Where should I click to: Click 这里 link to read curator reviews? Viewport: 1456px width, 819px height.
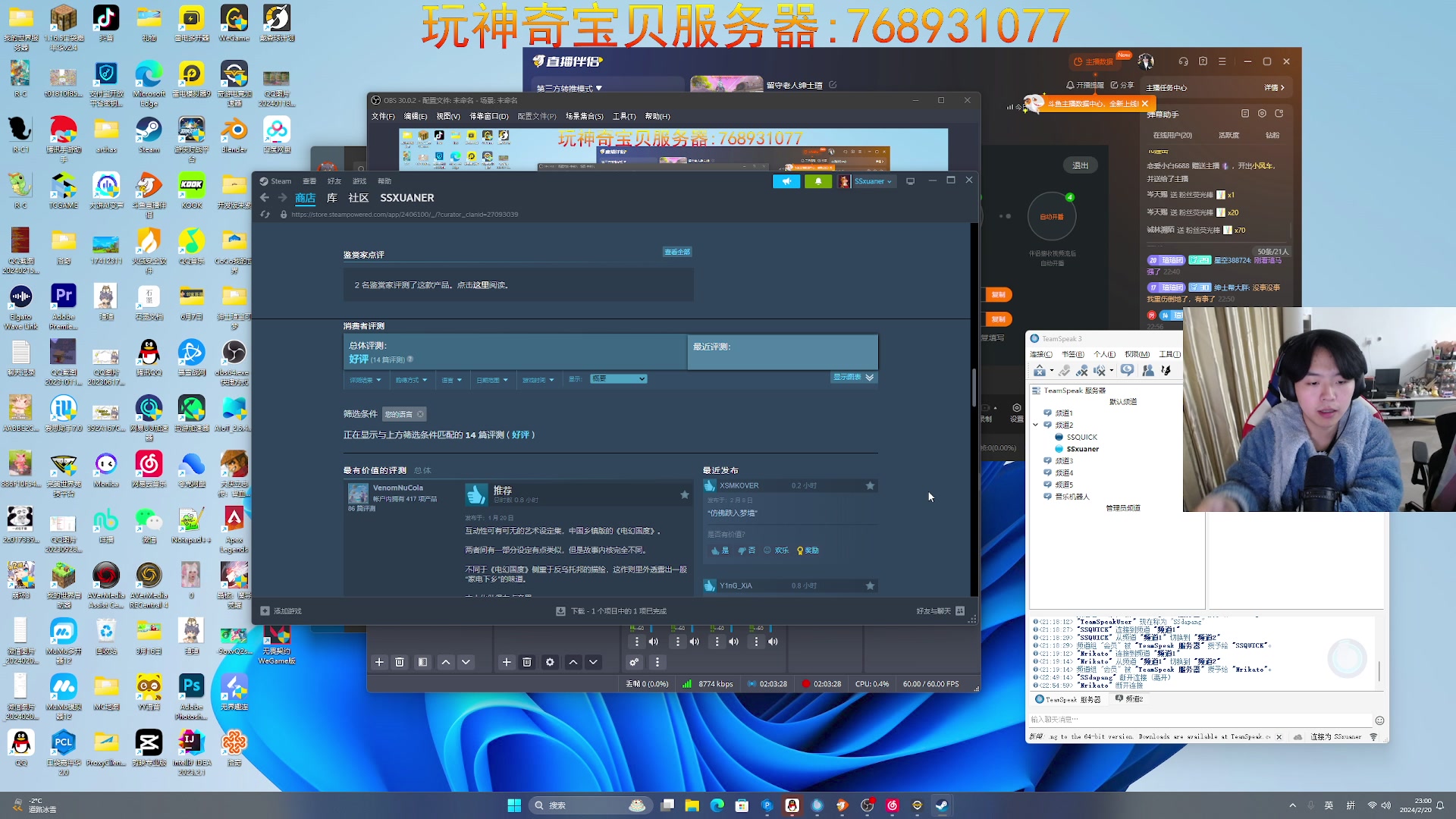pyautogui.click(x=482, y=285)
